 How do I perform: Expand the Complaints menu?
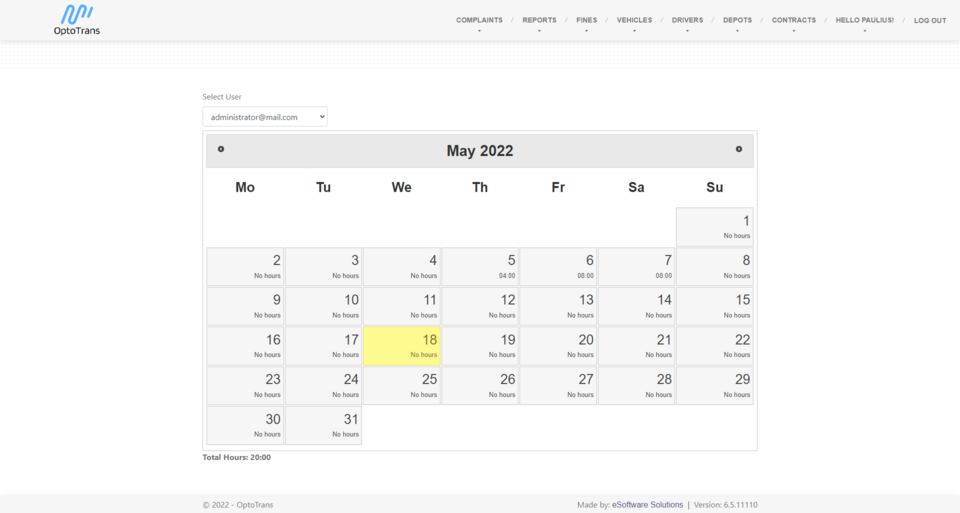click(479, 20)
